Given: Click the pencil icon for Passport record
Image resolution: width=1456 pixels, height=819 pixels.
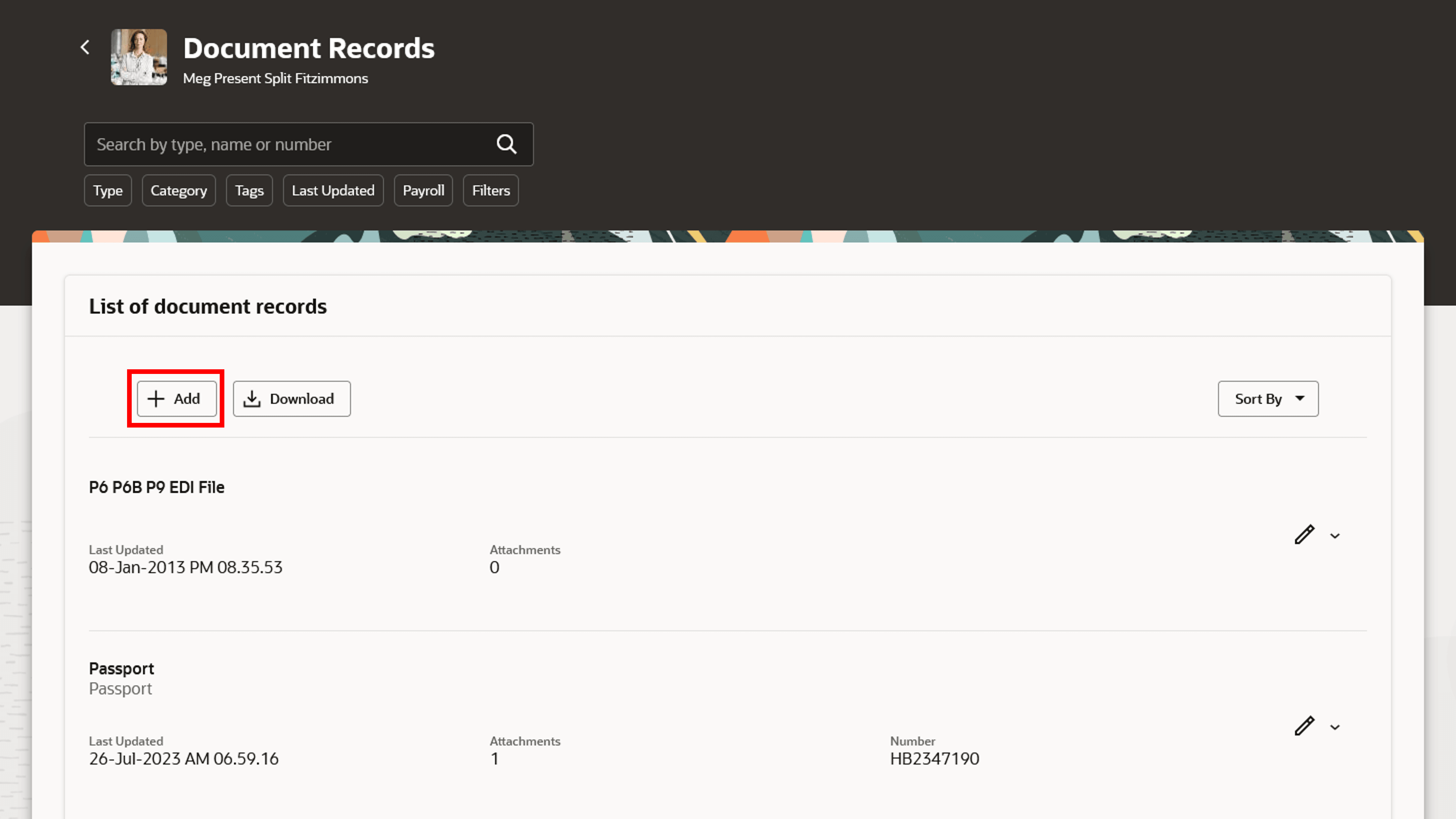Looking at the screenshot, I should (1304, 726).
